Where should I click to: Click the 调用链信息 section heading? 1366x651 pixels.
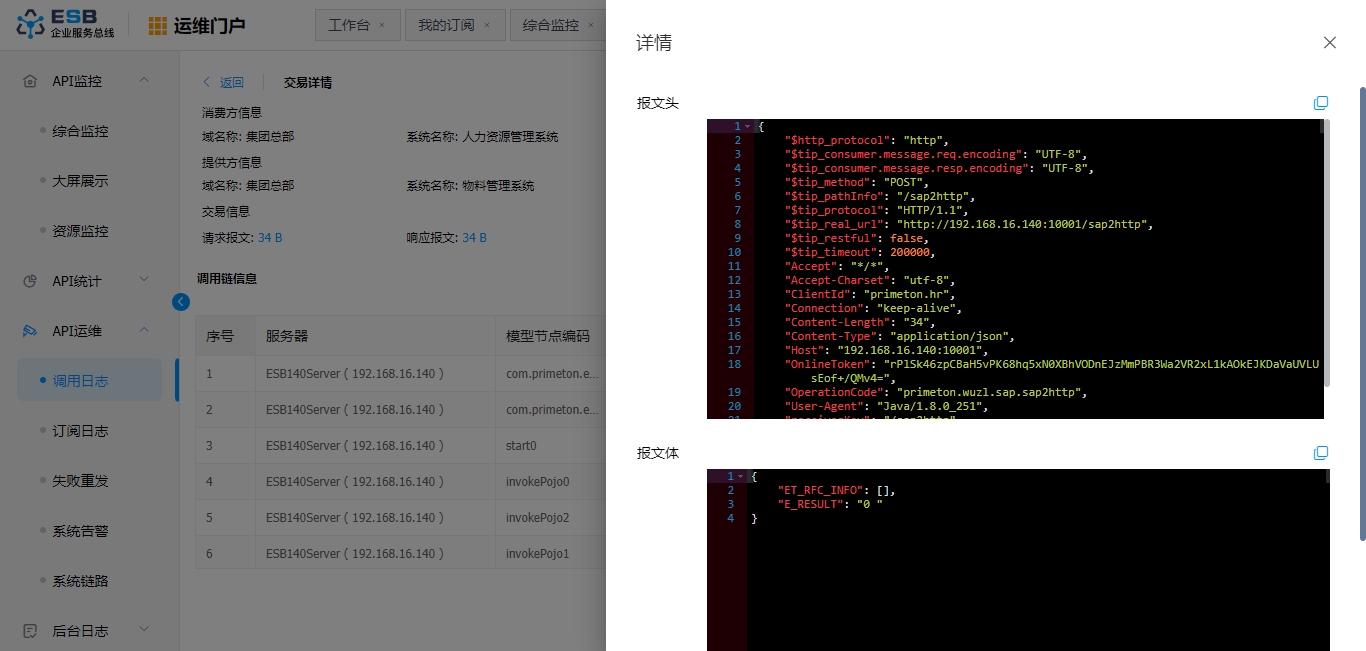tap(227, 279)
